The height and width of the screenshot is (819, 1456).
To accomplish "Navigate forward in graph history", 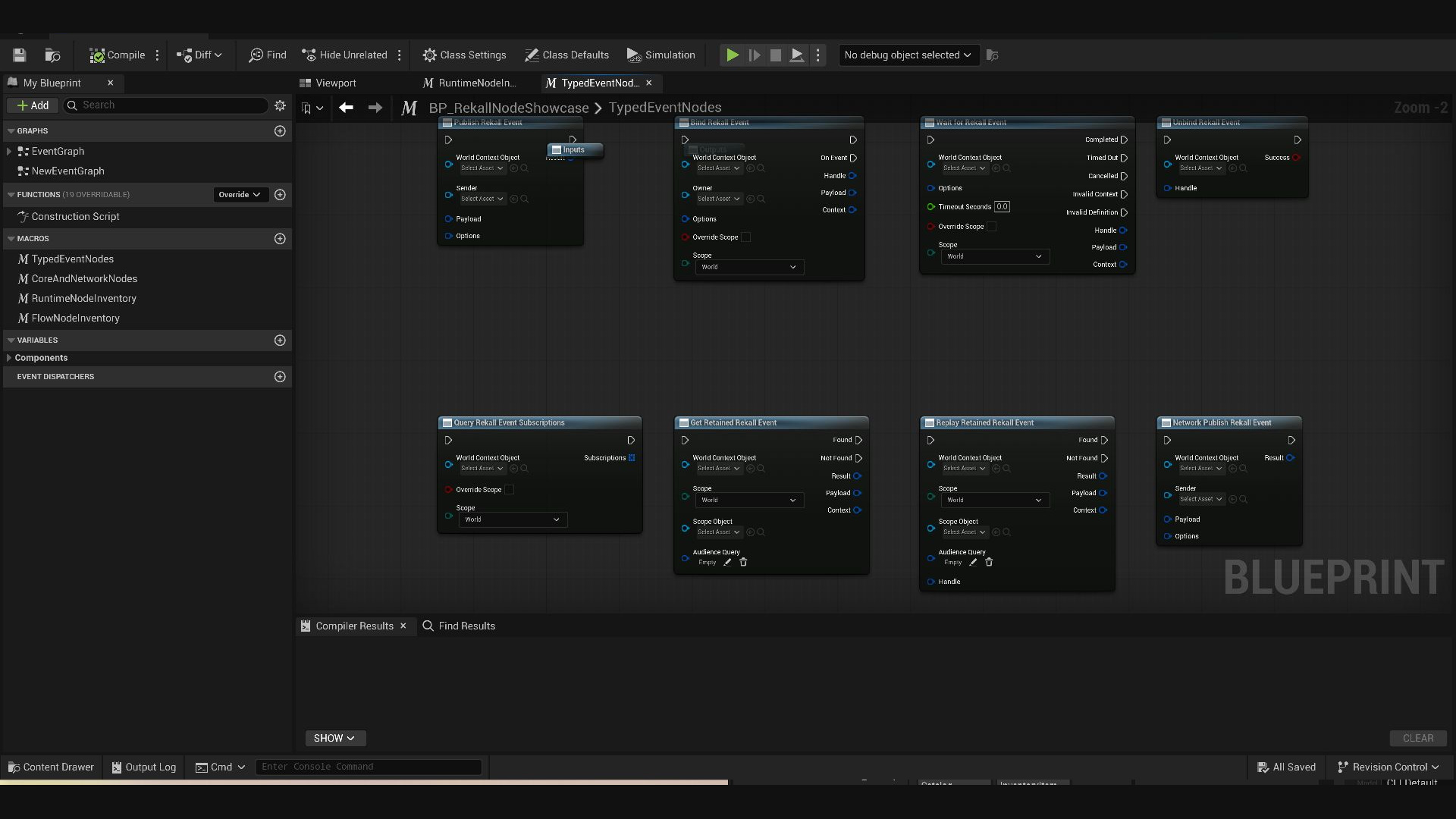I will pyautogui.click(x=375, y=108).
